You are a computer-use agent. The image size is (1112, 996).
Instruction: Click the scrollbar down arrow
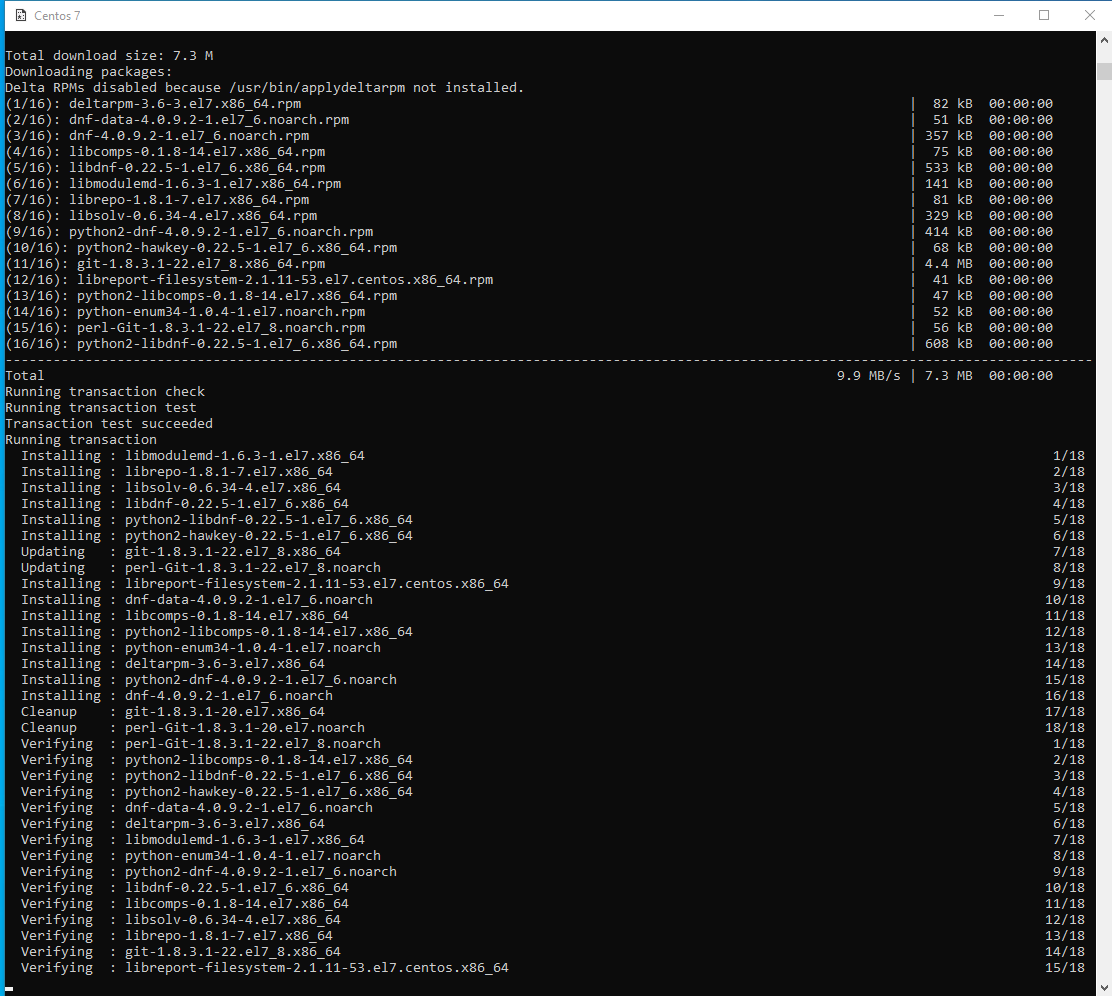(1103, 985)
